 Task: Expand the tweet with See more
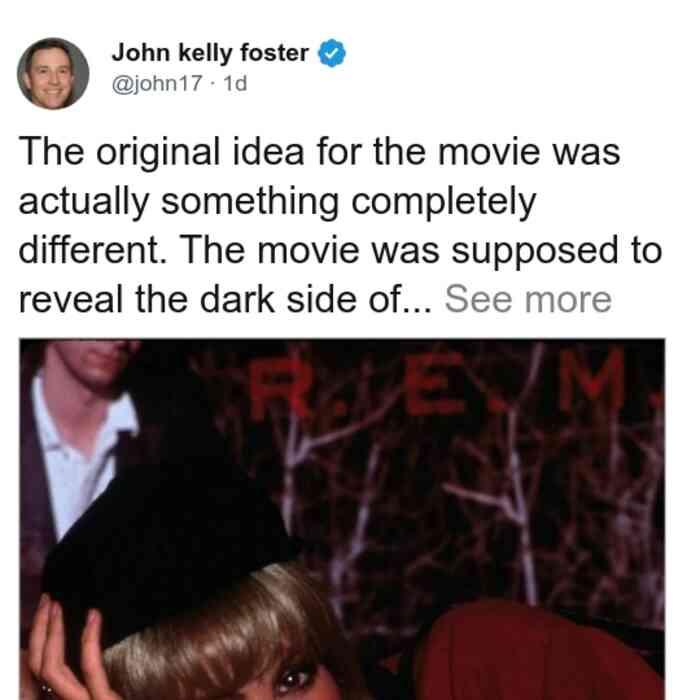click(528, 300)
